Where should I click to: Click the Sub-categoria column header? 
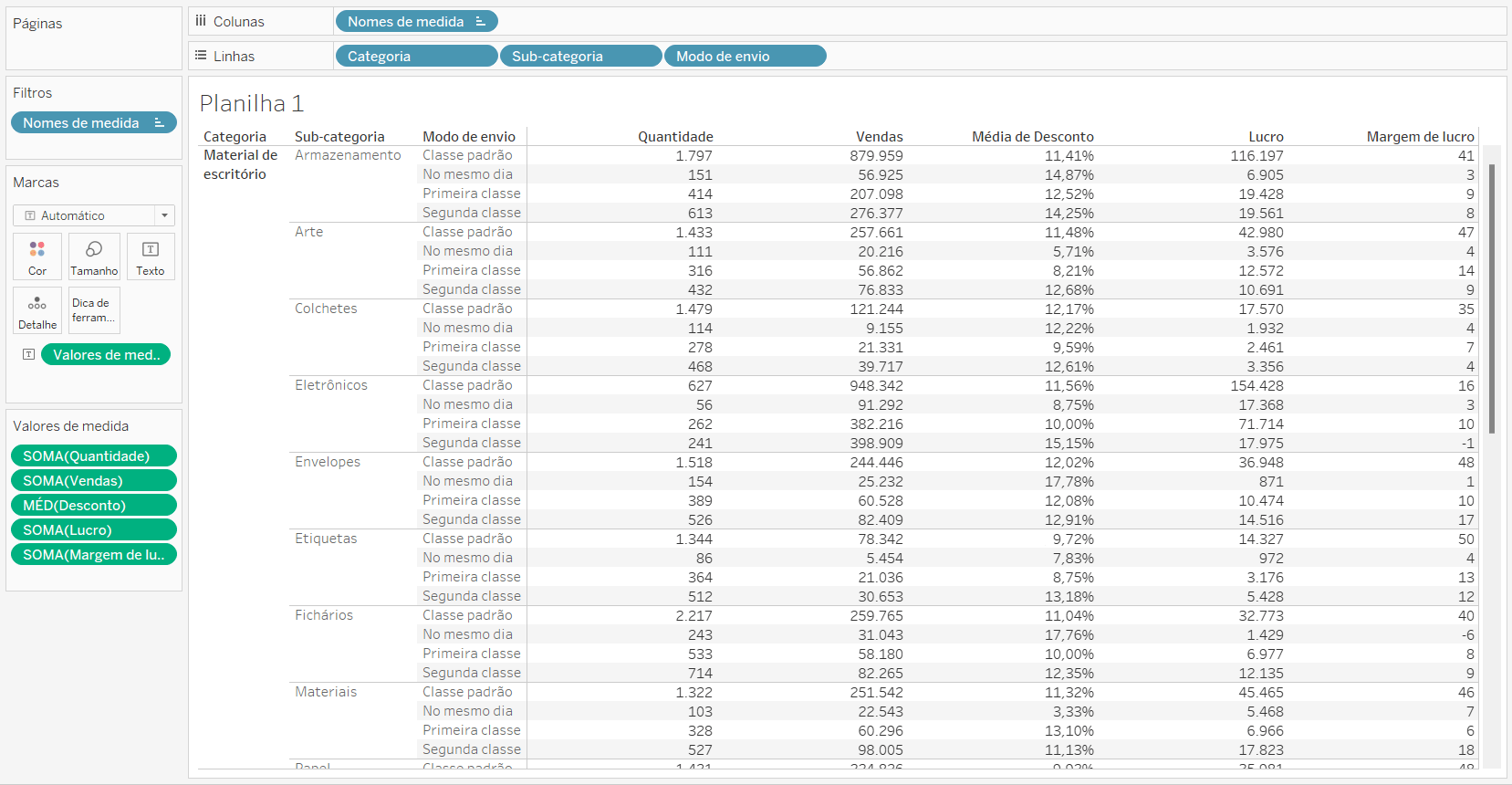click(339, 137)
